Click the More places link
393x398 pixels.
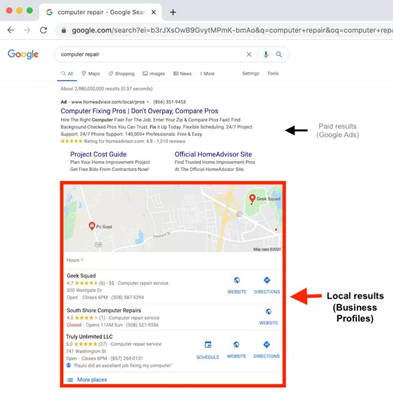[92, 380]
